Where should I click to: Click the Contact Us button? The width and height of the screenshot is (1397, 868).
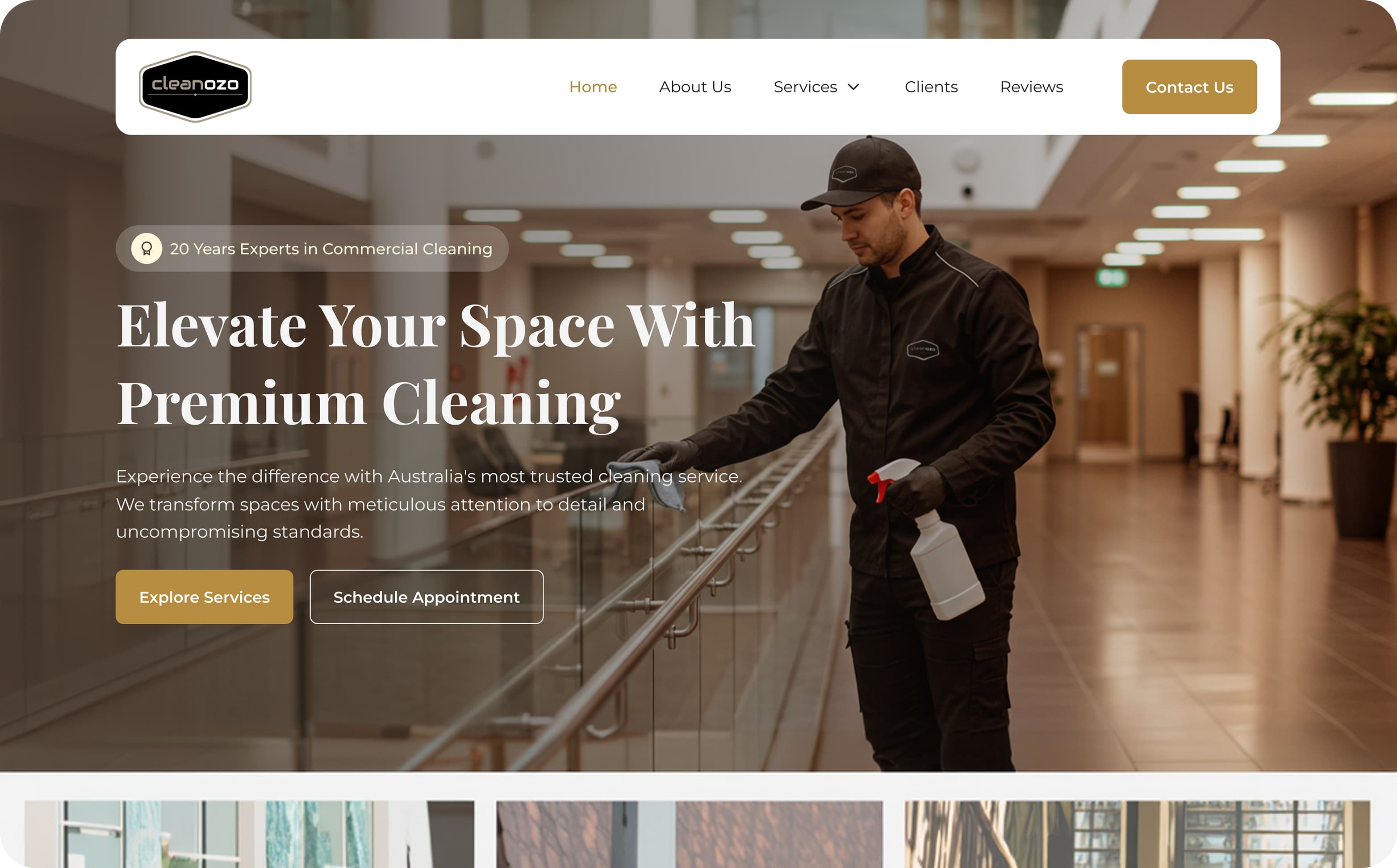1189,87
